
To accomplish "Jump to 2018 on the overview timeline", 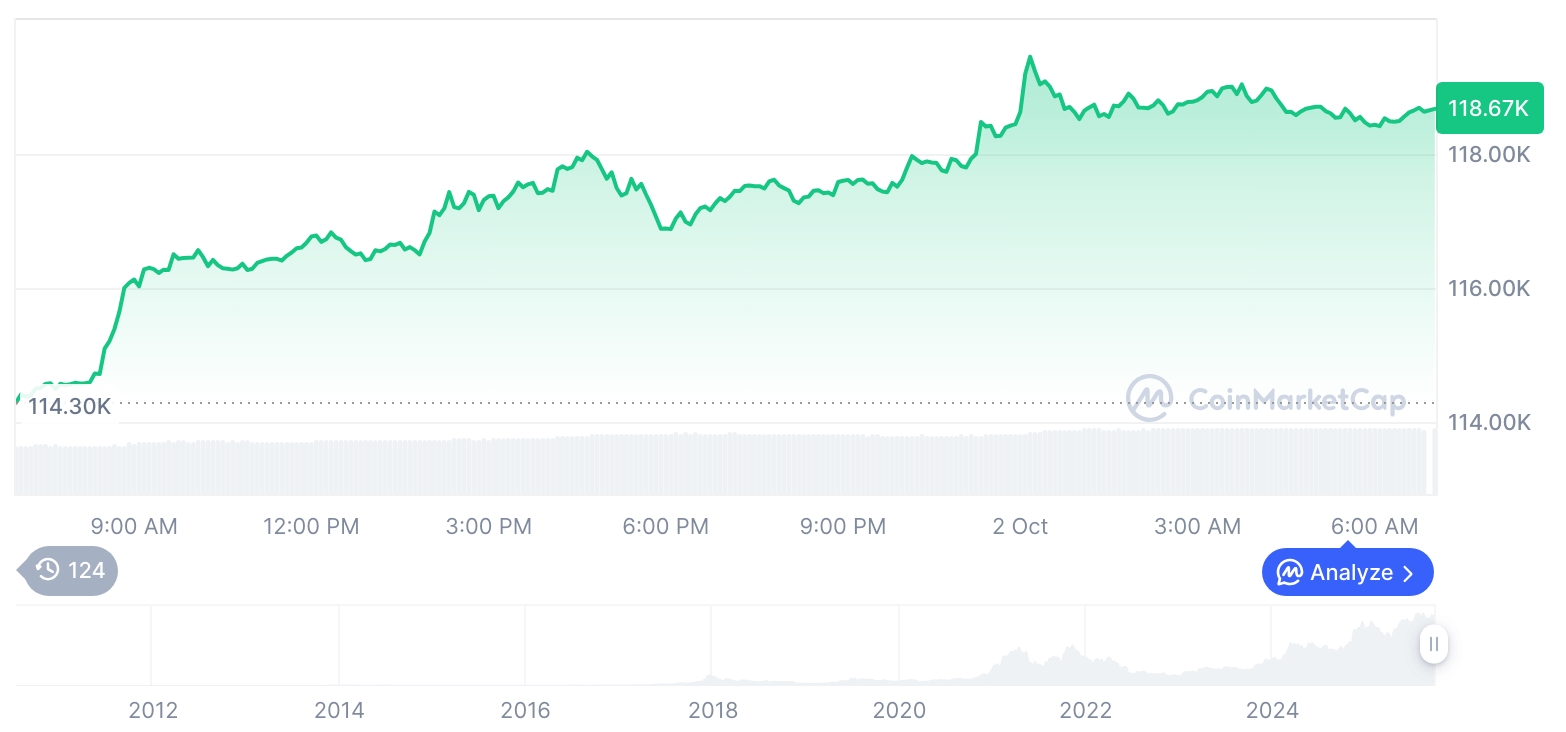I will pyautogui.click(x=713, y=711).
